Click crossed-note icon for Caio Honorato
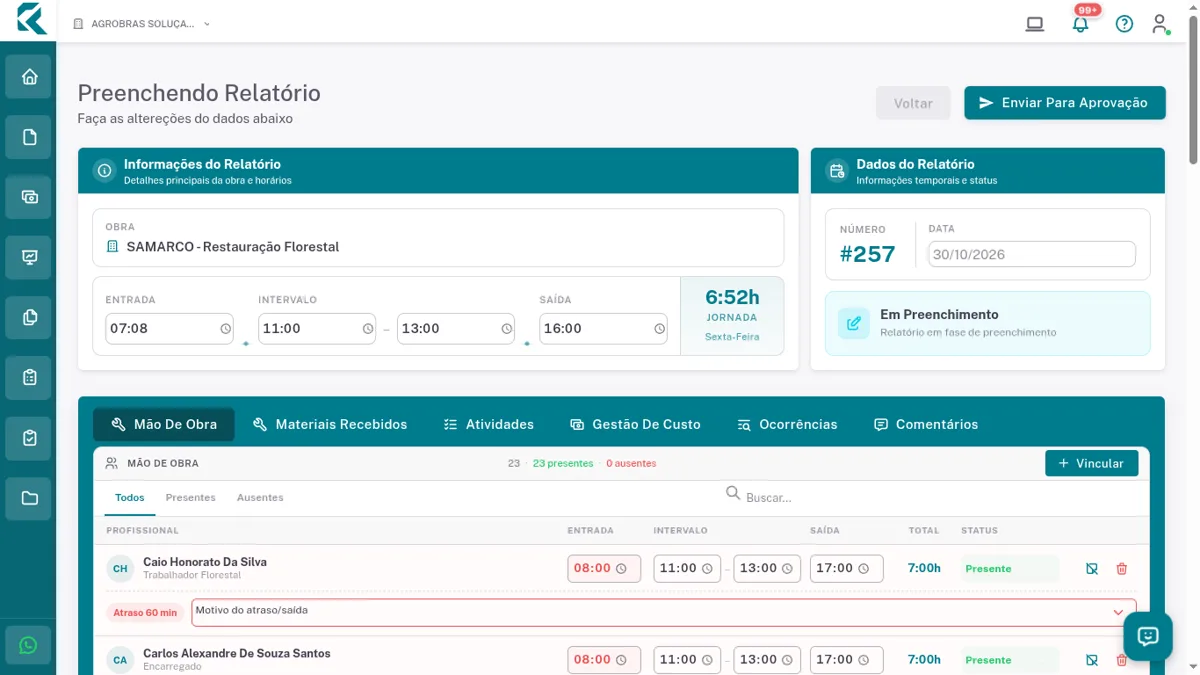Screen dimensions: 1200x675 click(x=1092, y=569)
